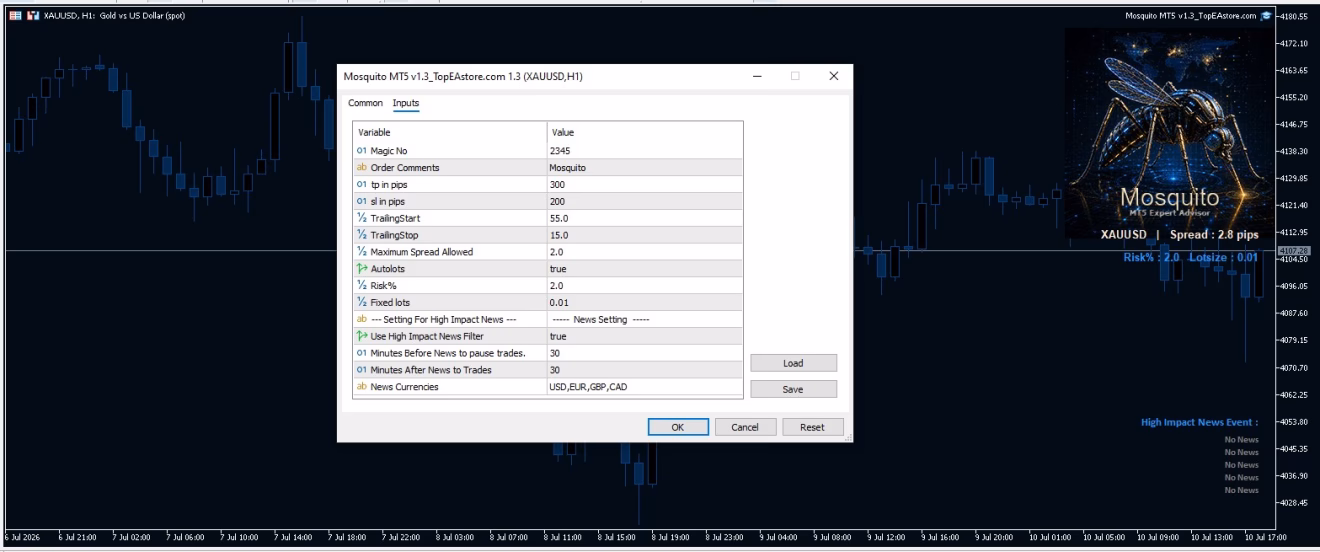Click the string icon beside News Currencies

tap(361, 387)
